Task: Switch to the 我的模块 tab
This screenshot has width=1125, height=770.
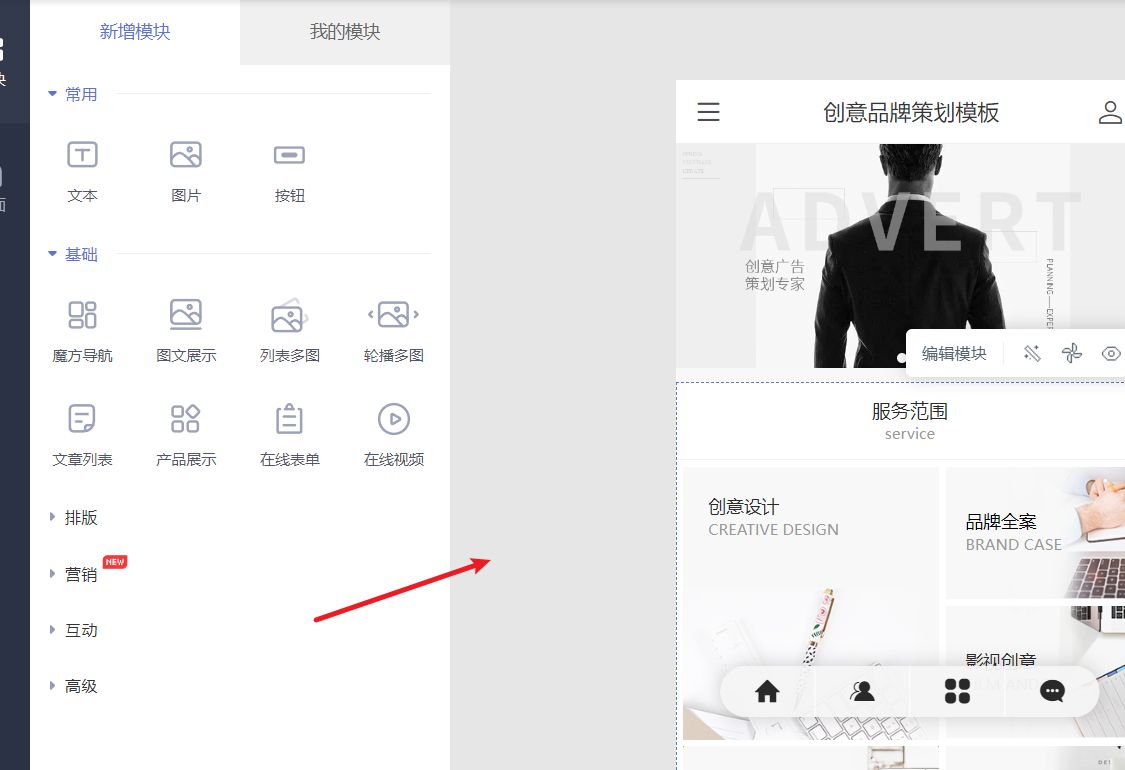Action: (344, 32)
